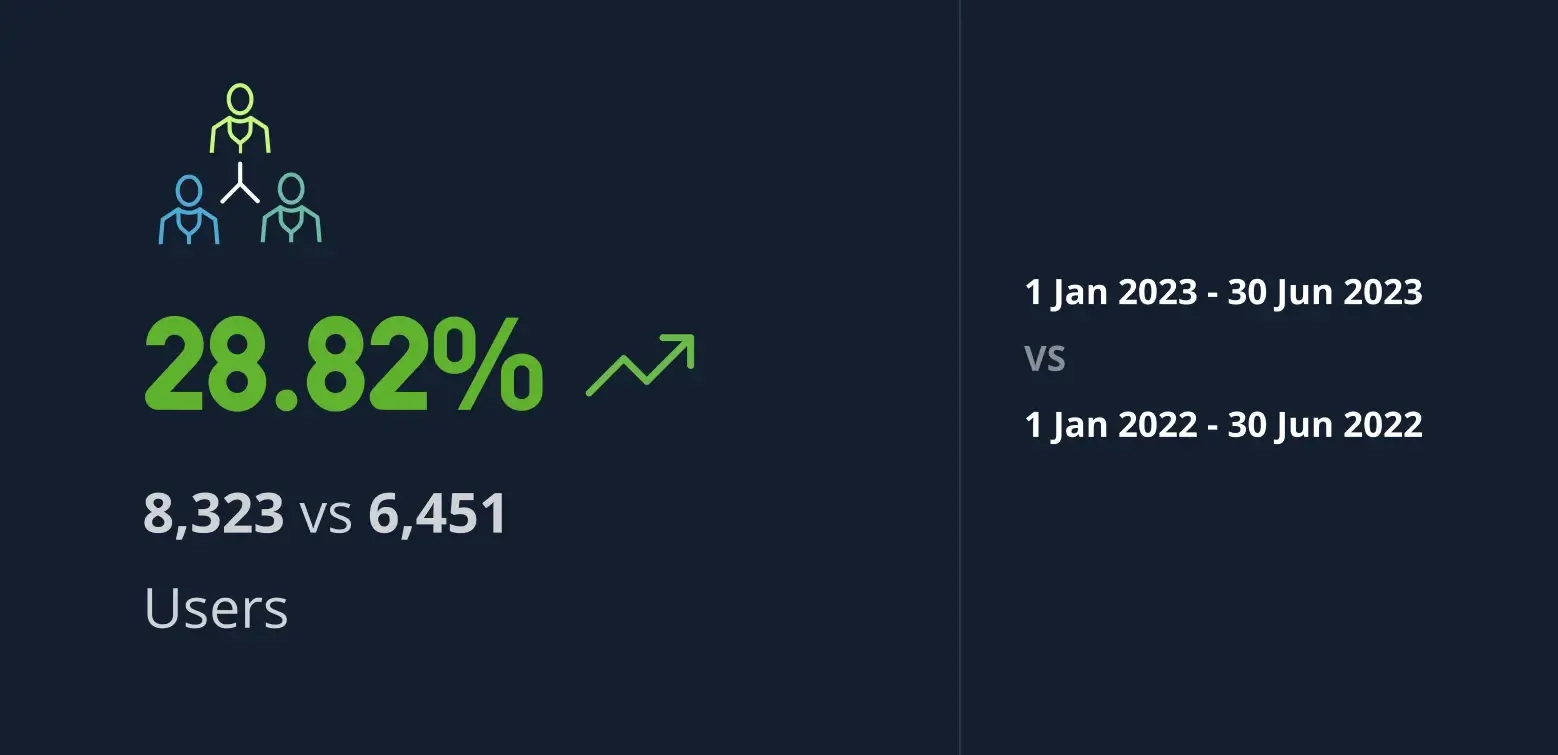The height and width of the screenshot is (755, 1558).
Task: Click the 8,323 current users value
Action: pos(214,514)
